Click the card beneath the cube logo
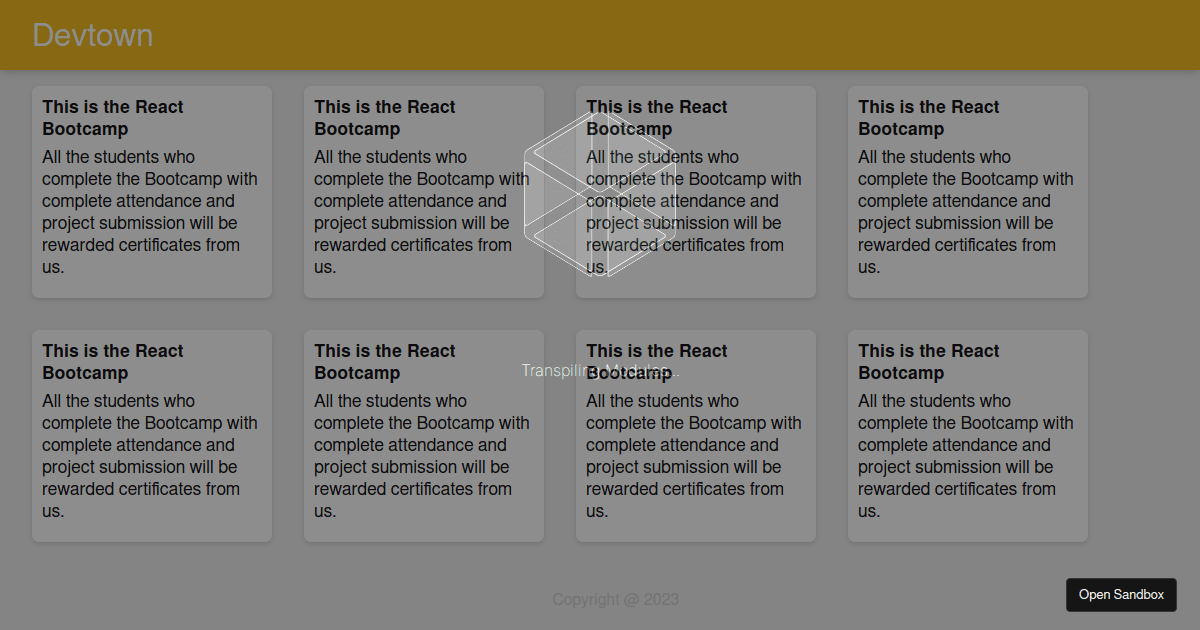Viewport: 1200px width, 630px height. (x=695, y=191)
